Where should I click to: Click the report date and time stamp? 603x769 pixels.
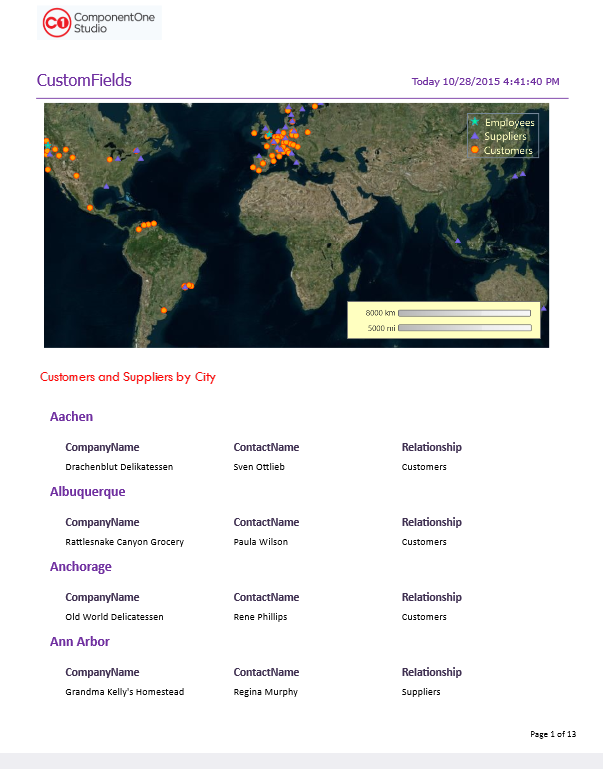(x=485, y=82)
